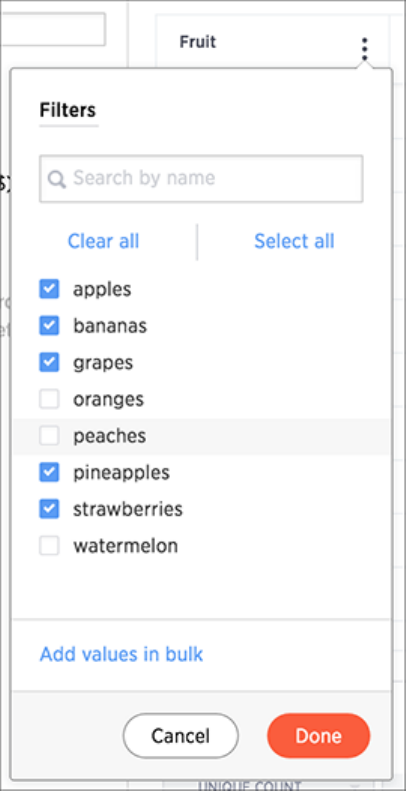The height and width of the screenshot is (791, 406).
Task: Select the Filters tab heading
Action: [68, 110]
